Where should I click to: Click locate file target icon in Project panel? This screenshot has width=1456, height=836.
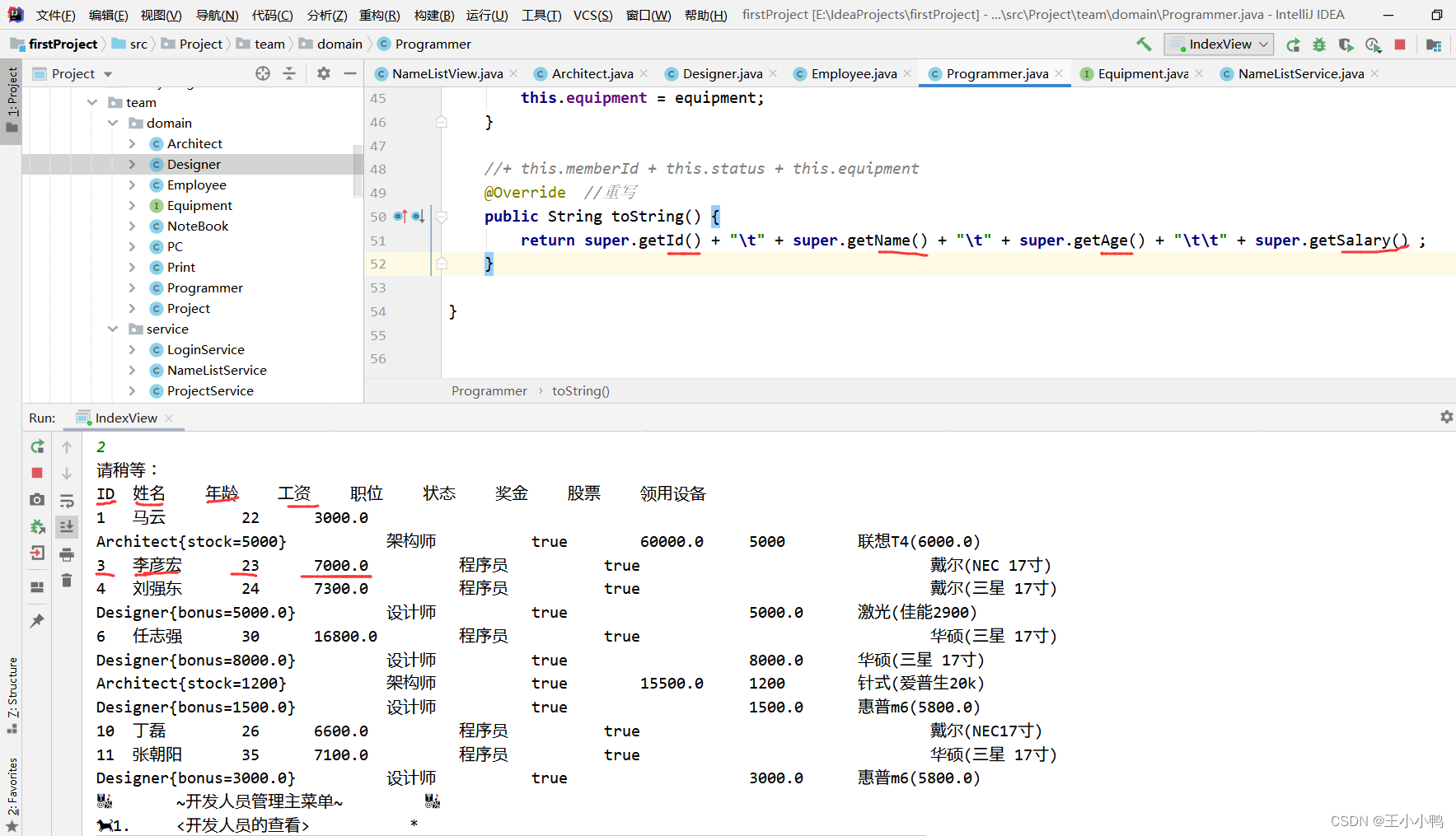pos(263,73)
